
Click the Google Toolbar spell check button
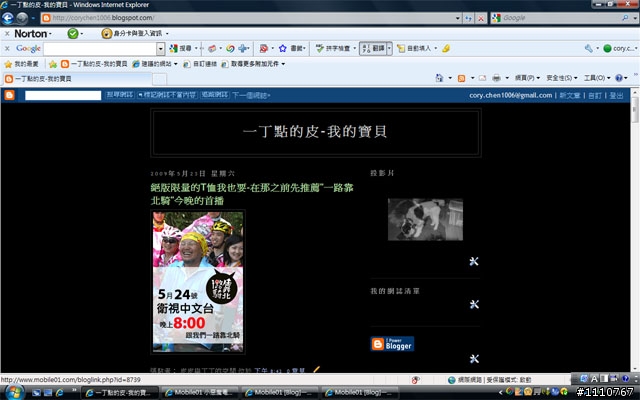(x=333, y=49)
